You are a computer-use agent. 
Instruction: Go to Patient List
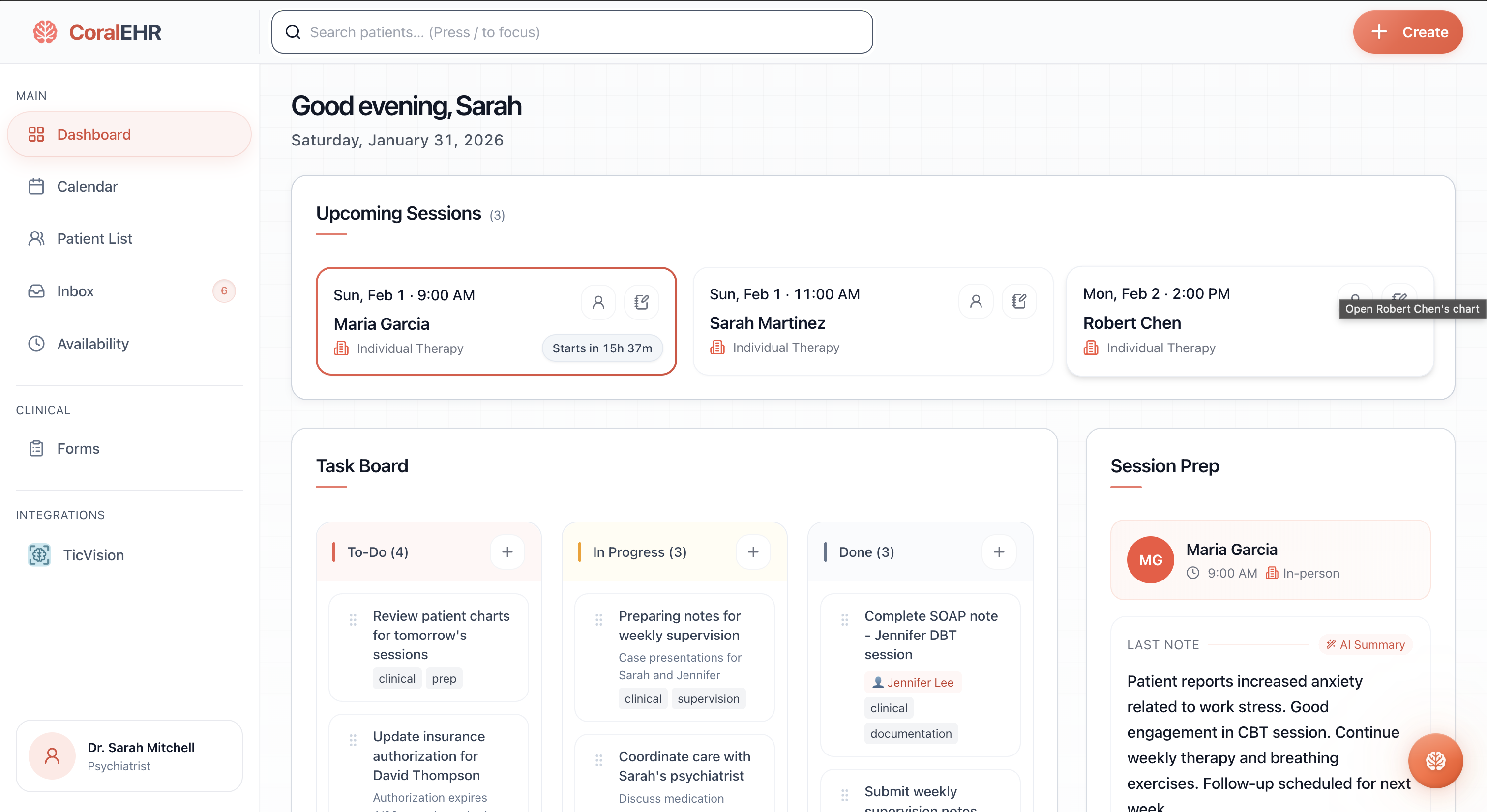[95, 238]
